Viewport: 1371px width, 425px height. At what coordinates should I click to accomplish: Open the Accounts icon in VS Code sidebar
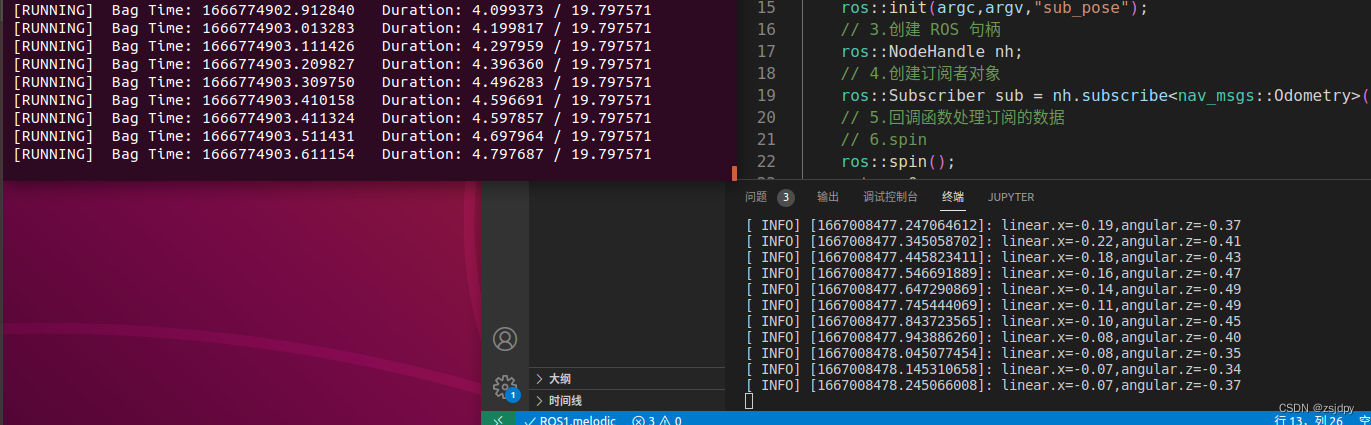(x=505, y=339)
